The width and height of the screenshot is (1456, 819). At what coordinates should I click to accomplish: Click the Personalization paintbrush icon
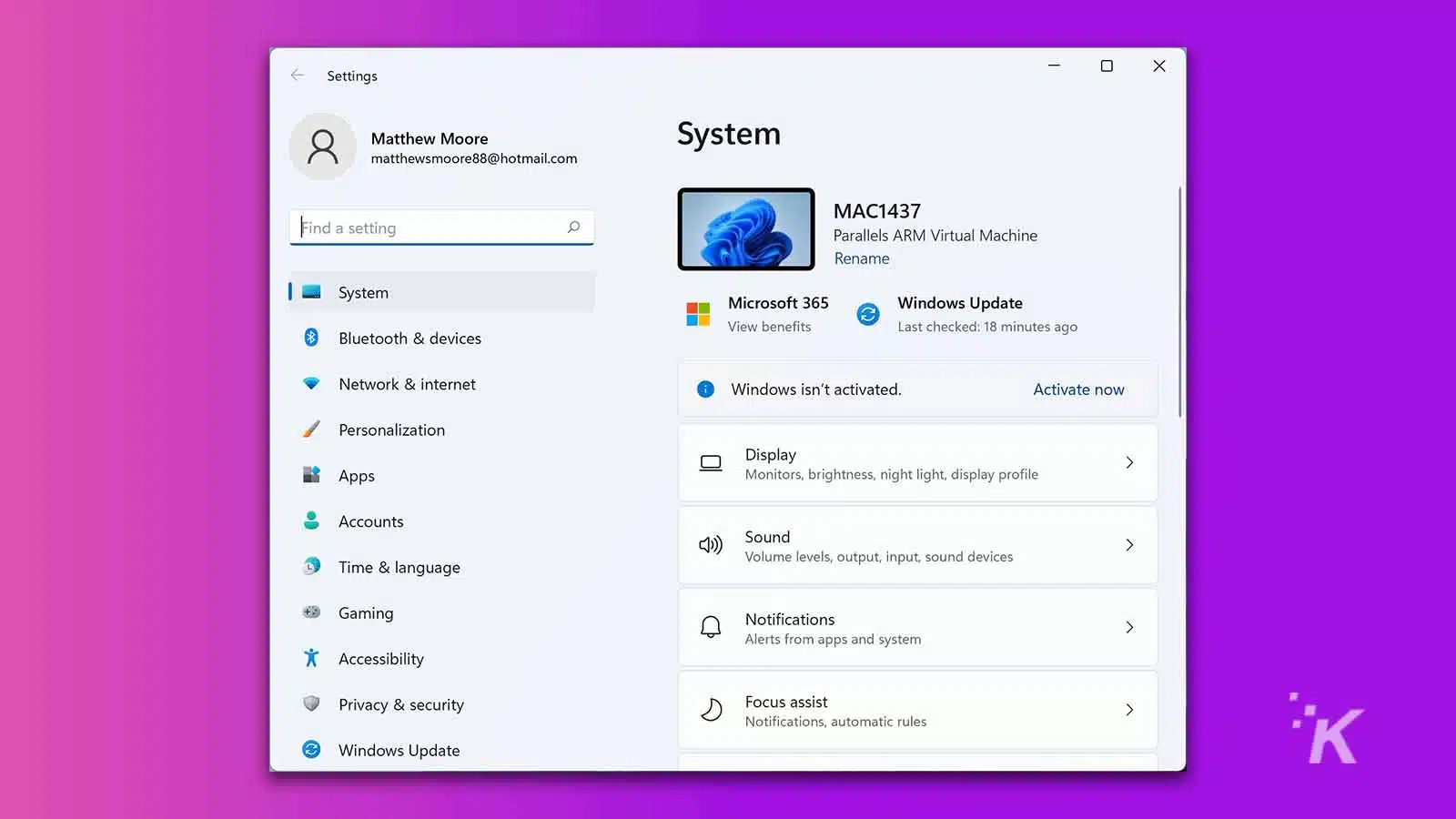[311, 429]
